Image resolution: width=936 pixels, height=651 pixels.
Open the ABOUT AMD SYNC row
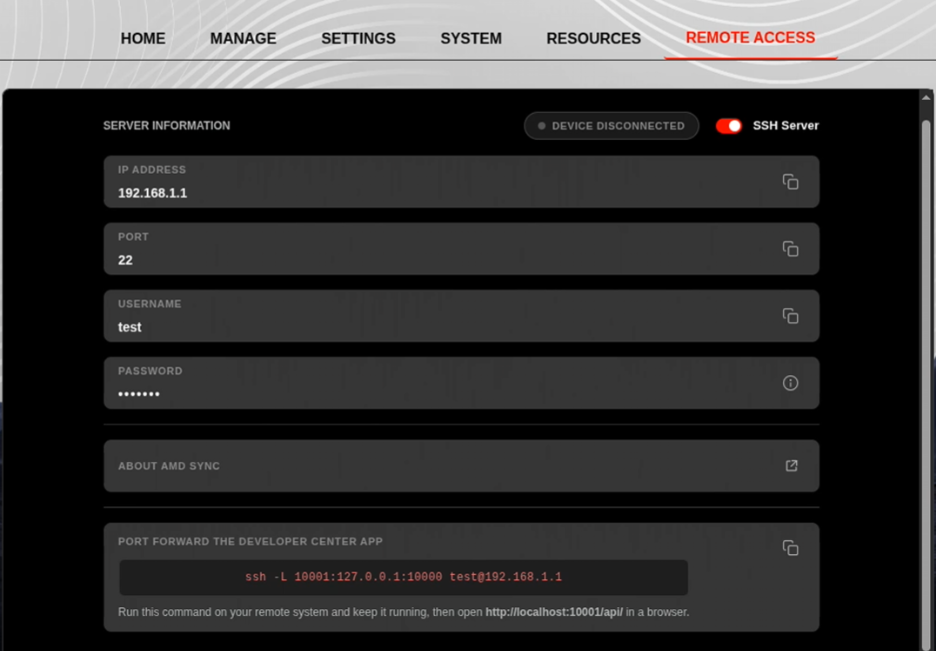coord(461,466)
